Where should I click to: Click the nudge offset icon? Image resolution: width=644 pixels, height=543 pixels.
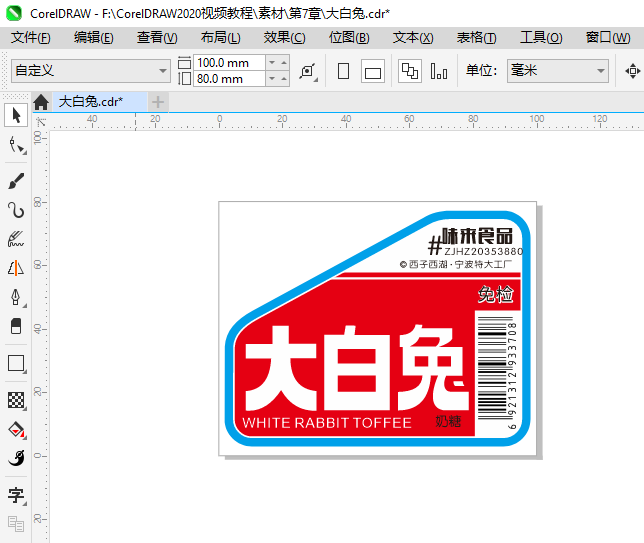(632, 71)
